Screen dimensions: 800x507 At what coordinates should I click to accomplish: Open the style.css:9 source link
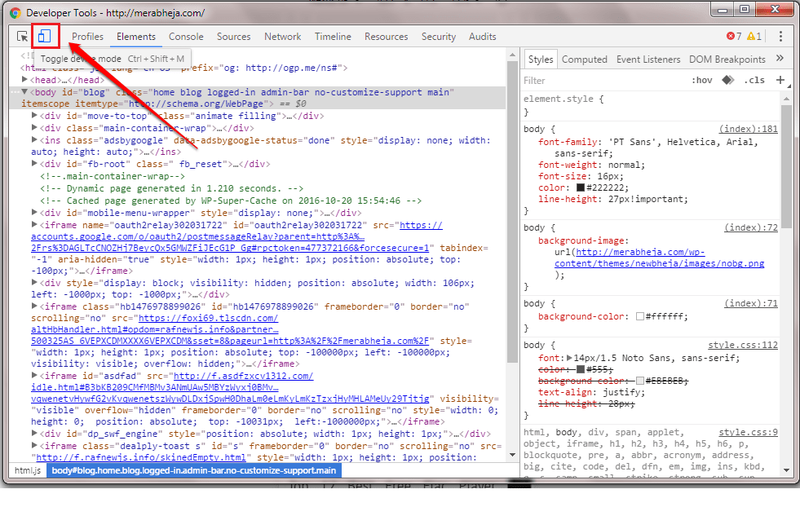748,433
